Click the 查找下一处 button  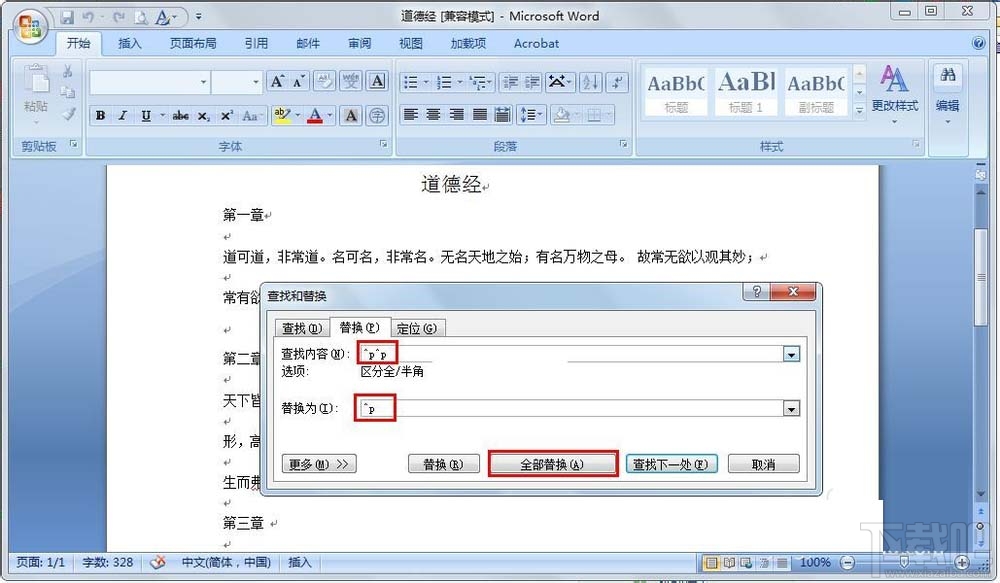pos(671,463)
